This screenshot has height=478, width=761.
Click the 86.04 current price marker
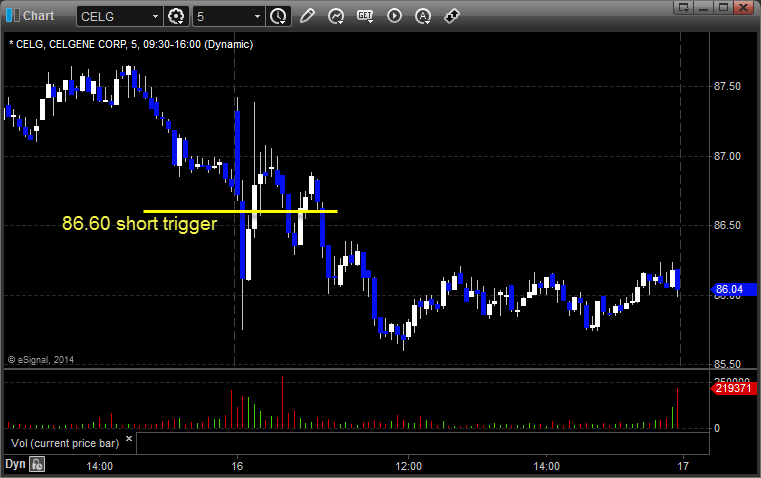pos(733,290)
